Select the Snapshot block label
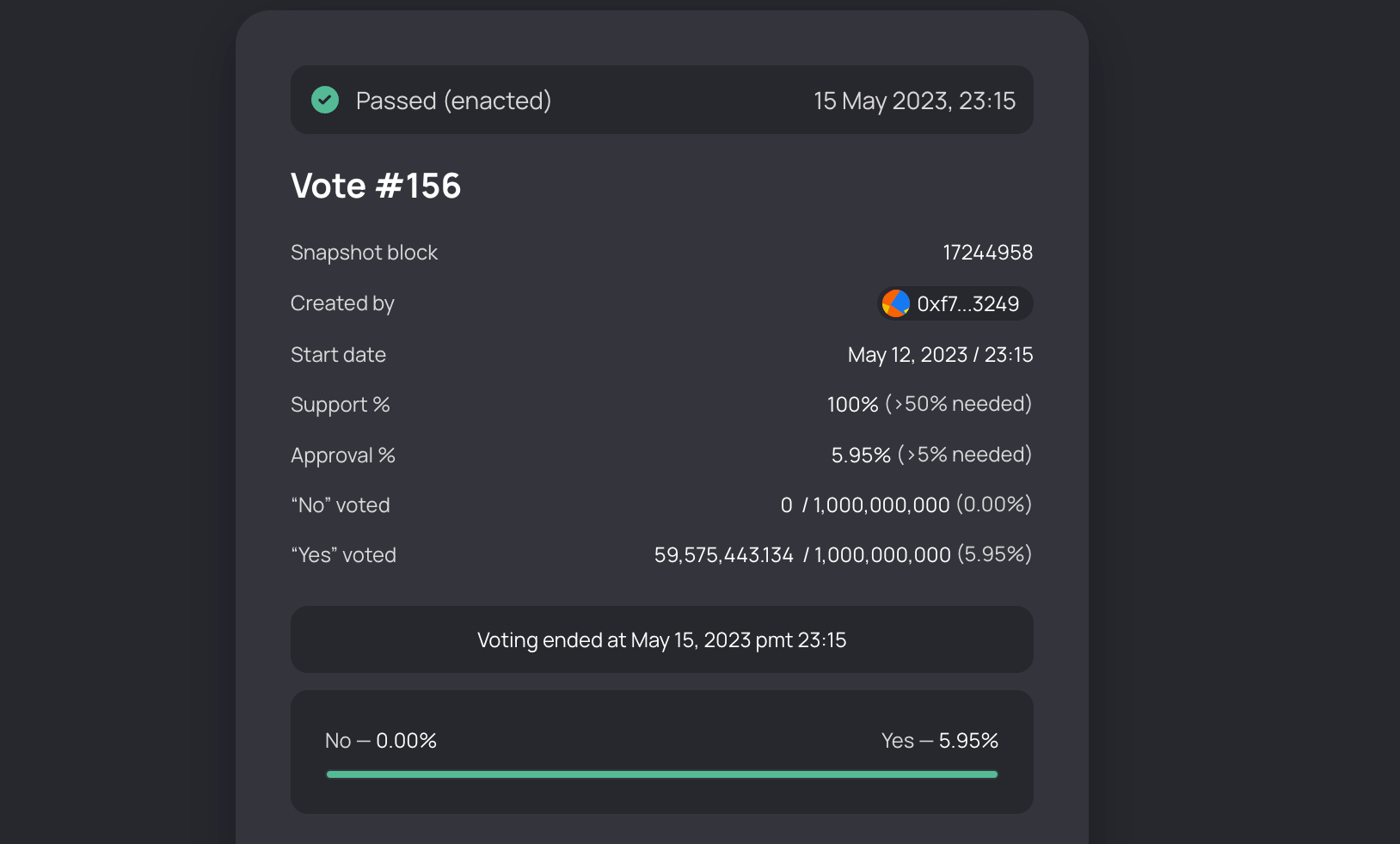 364,252
